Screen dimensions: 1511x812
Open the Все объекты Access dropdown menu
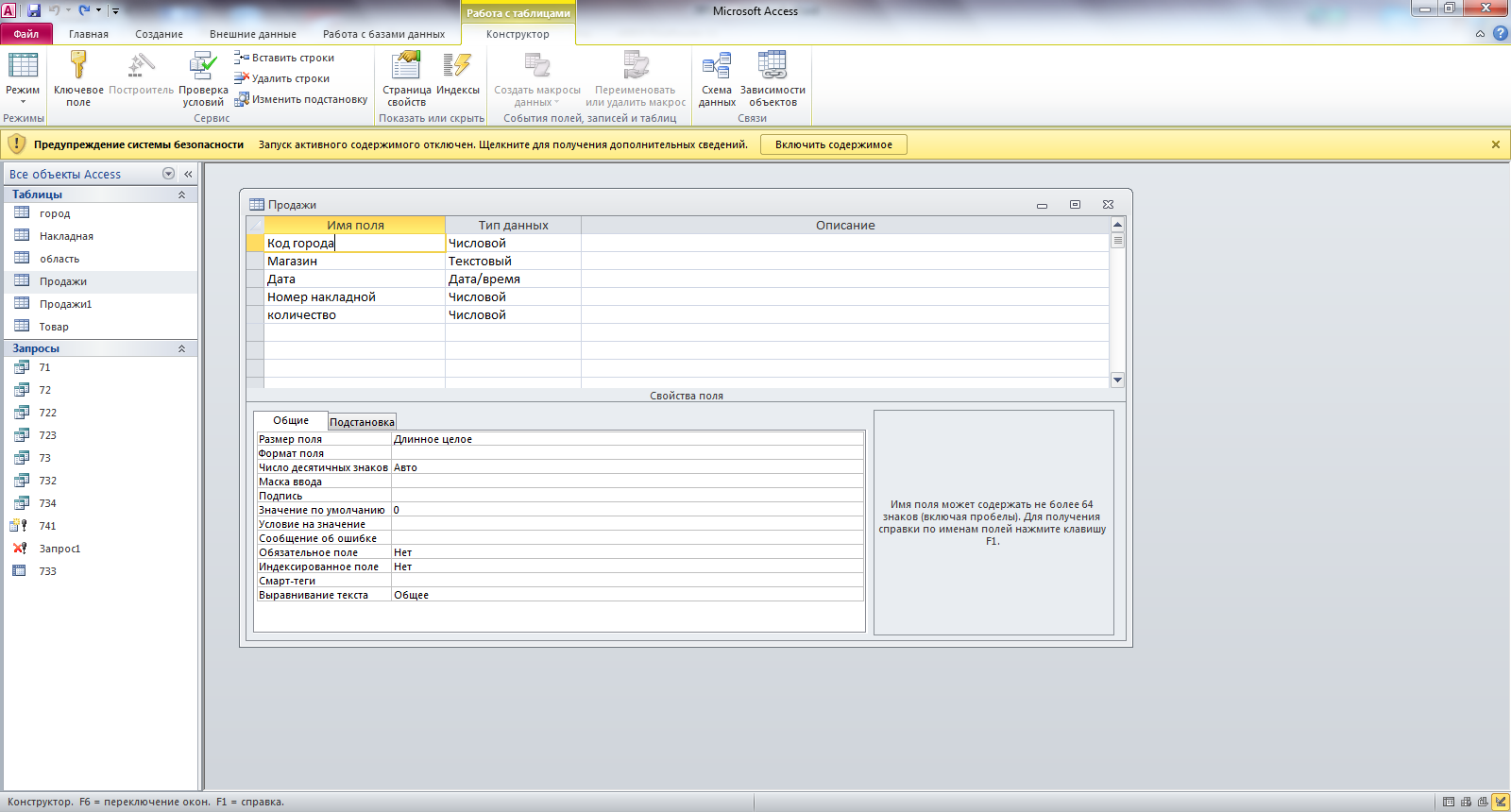168,174
